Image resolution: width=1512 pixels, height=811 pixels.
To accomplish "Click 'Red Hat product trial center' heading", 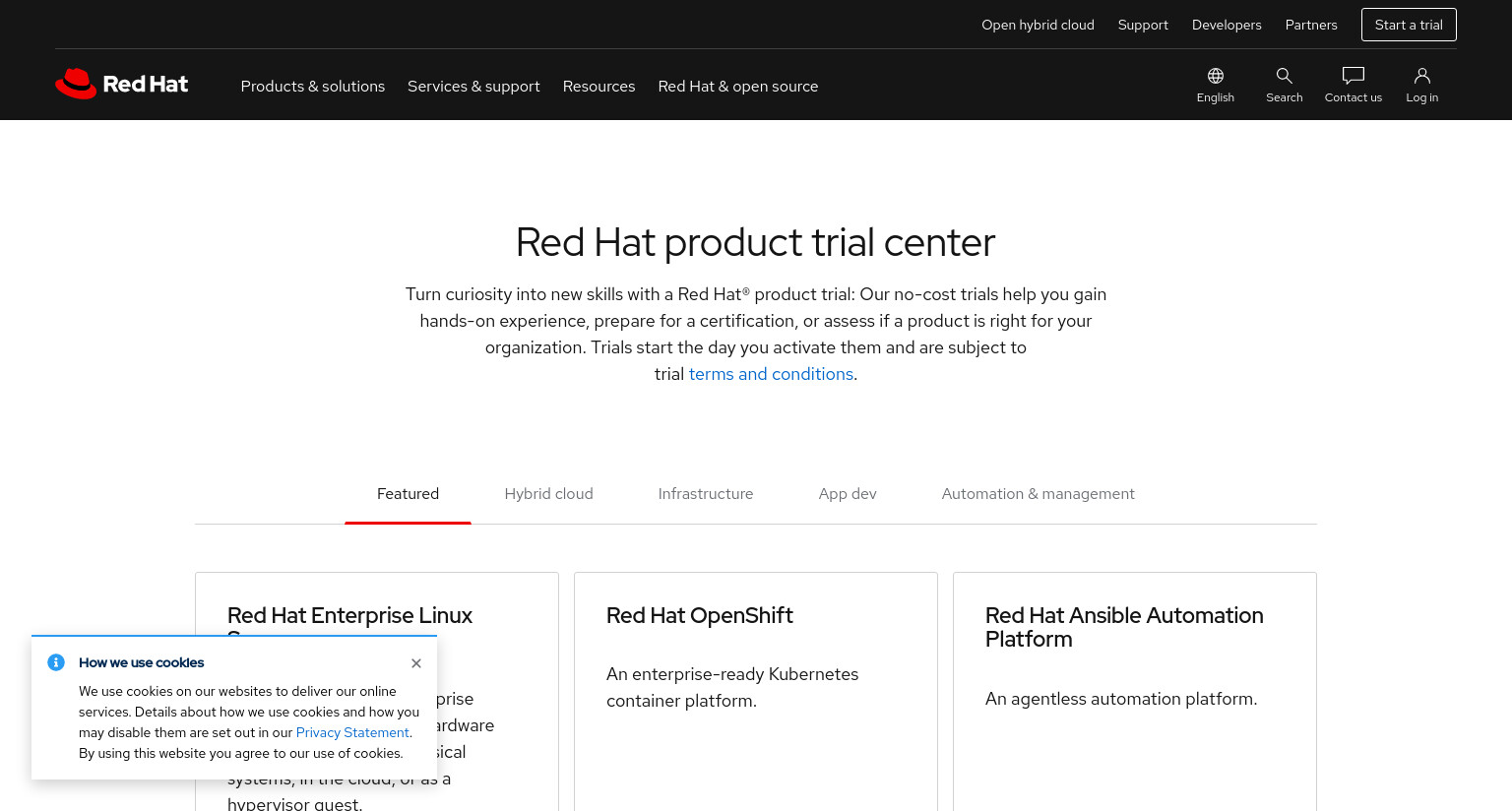I will 755,242.
